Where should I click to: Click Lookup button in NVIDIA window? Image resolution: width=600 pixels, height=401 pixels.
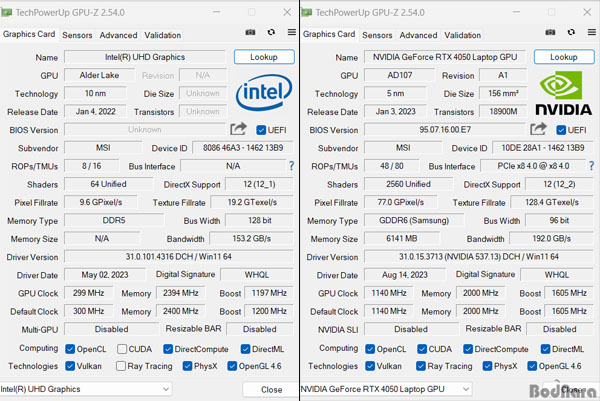(564, 57)
